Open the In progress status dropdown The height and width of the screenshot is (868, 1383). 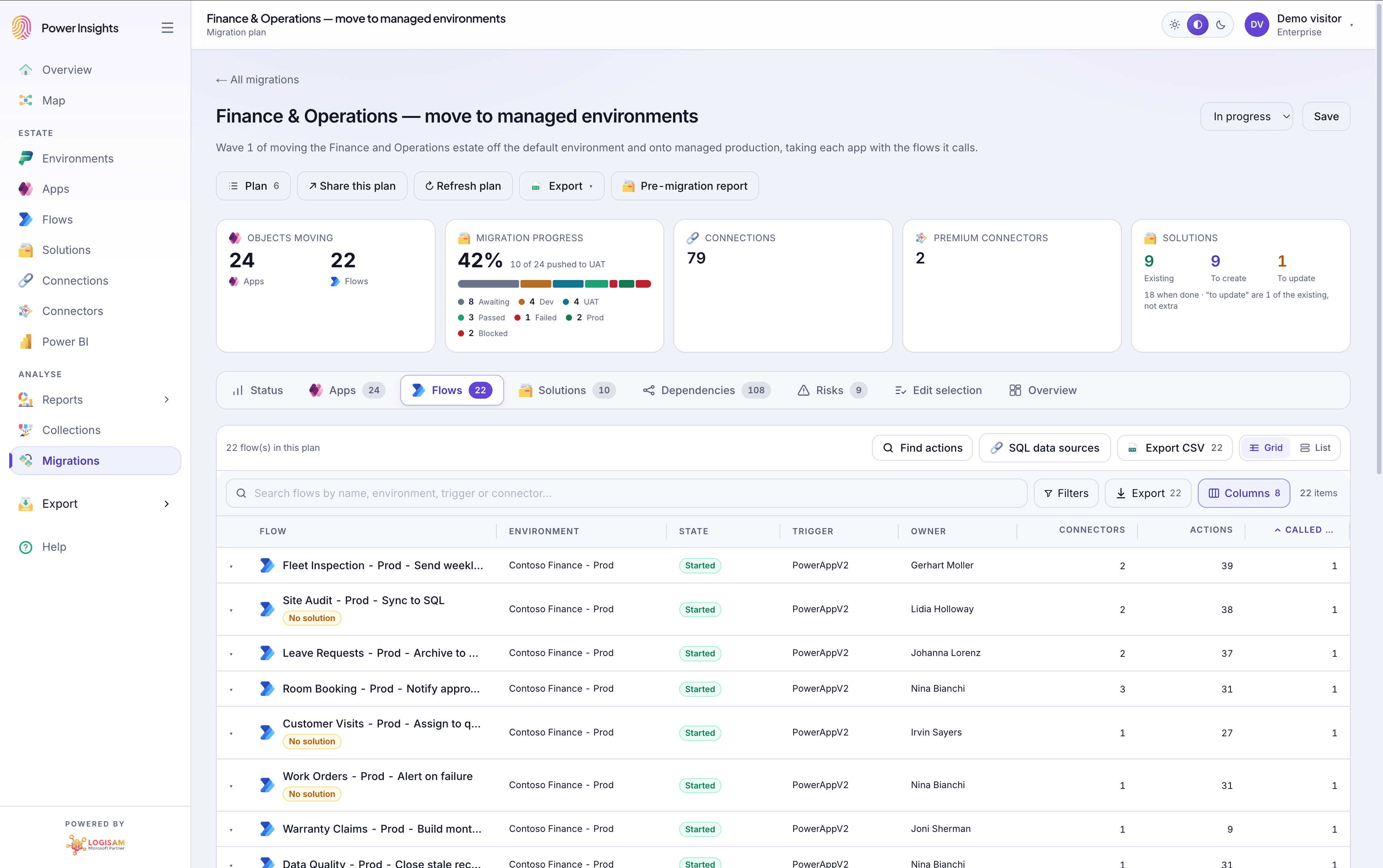click(x=1246, y=116)
